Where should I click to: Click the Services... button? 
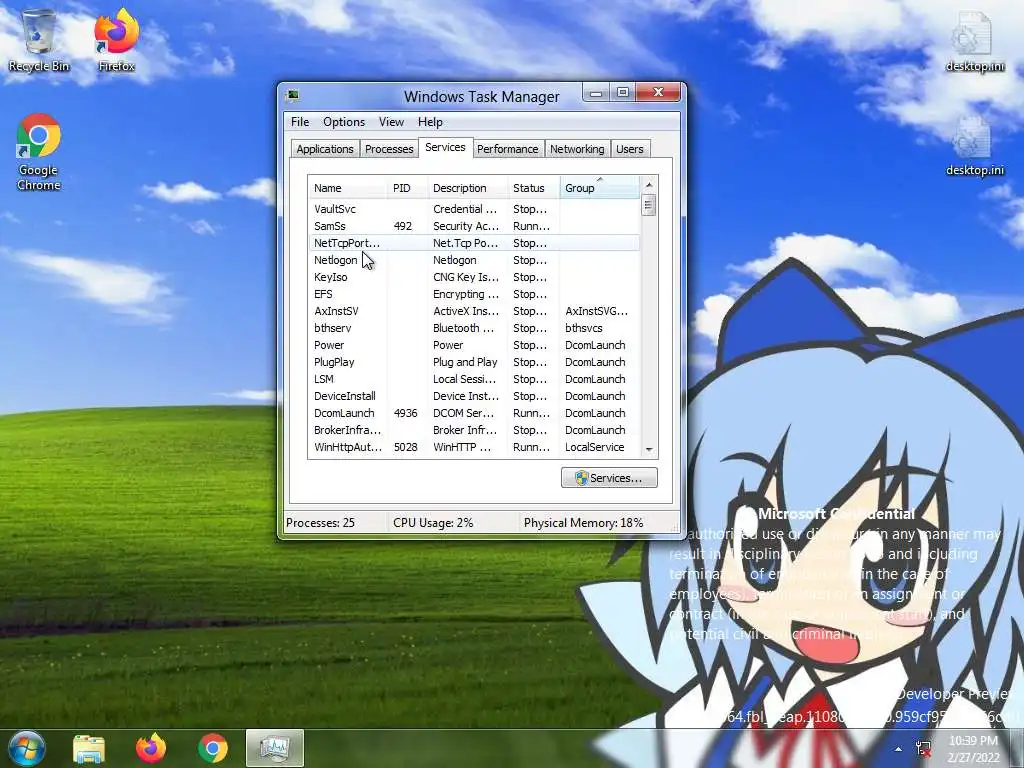pyautogui.click(x=609, y=478)
